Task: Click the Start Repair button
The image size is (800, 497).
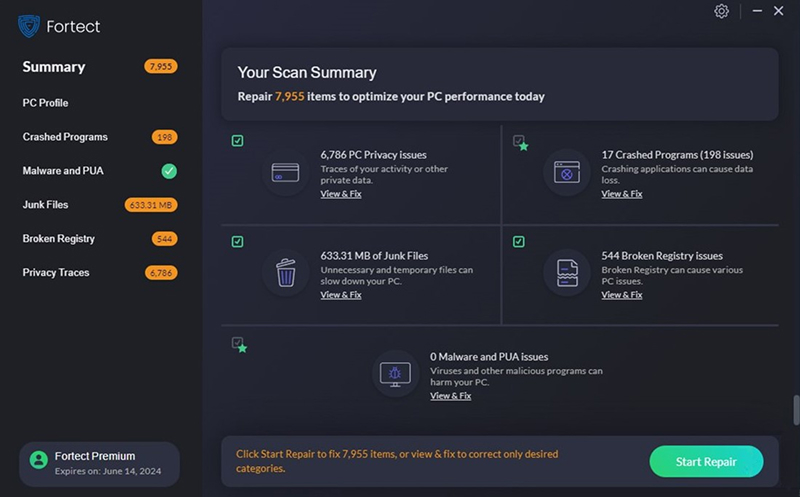Action: coord(706,461)
